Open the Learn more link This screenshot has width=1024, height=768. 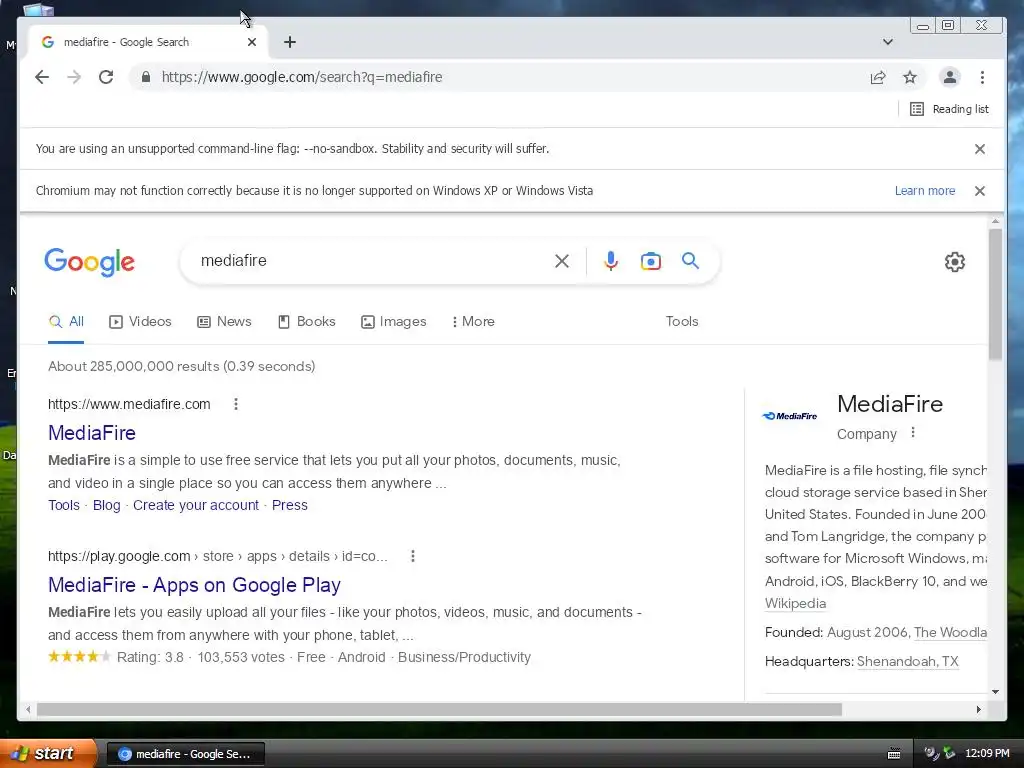pyautogui.click(x=925, y=191)
